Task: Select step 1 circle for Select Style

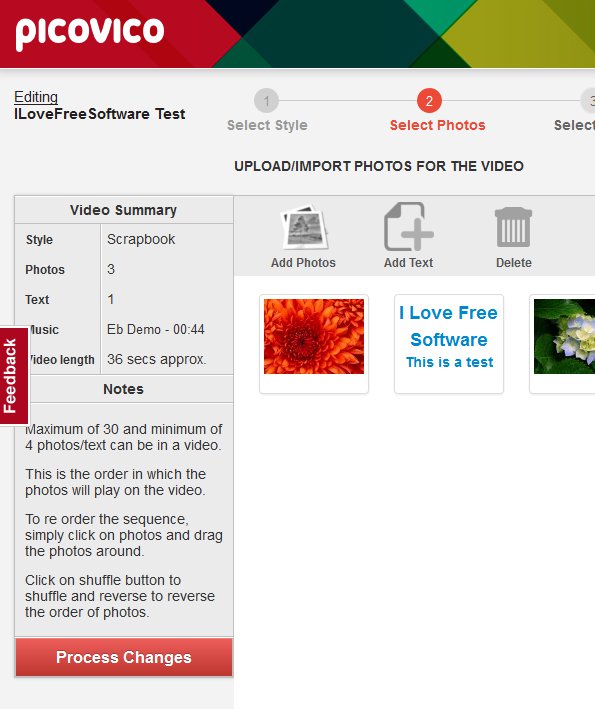Action: tap(266, 100)
